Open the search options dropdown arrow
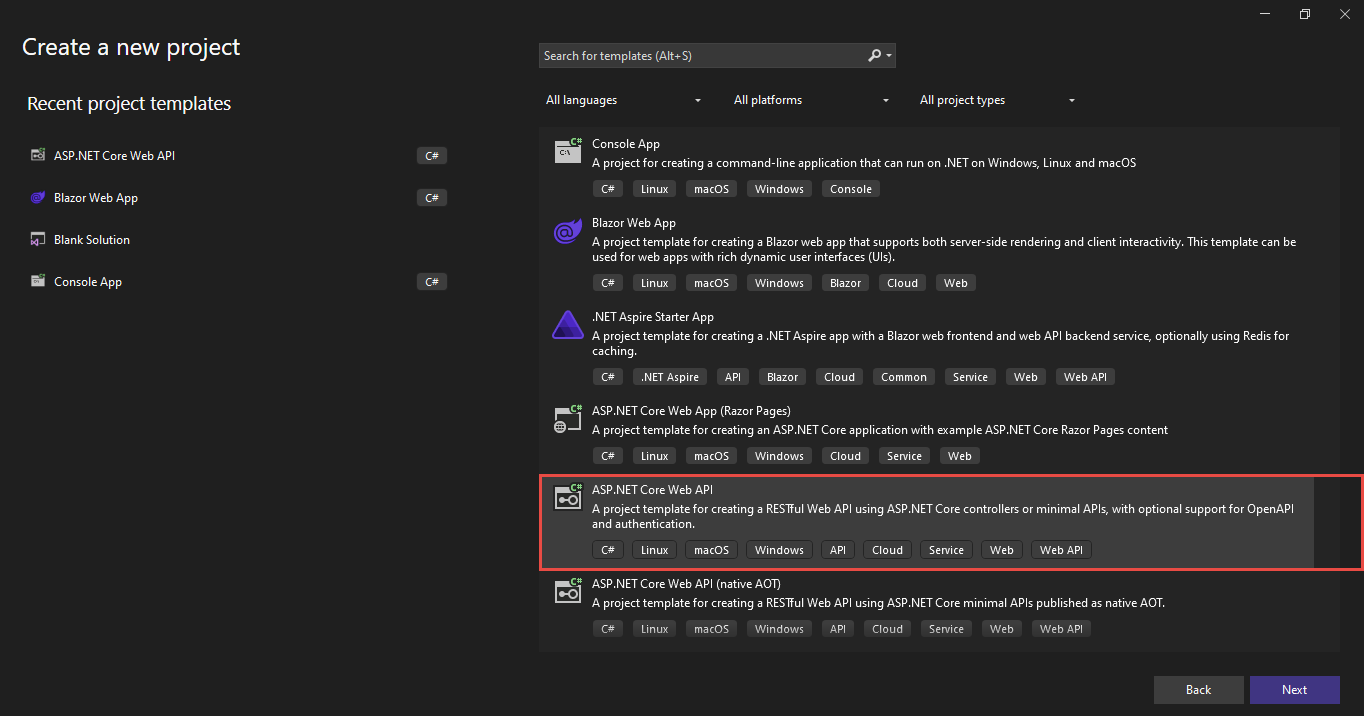The image size is (1364, 716). click(x=886, y=55)
